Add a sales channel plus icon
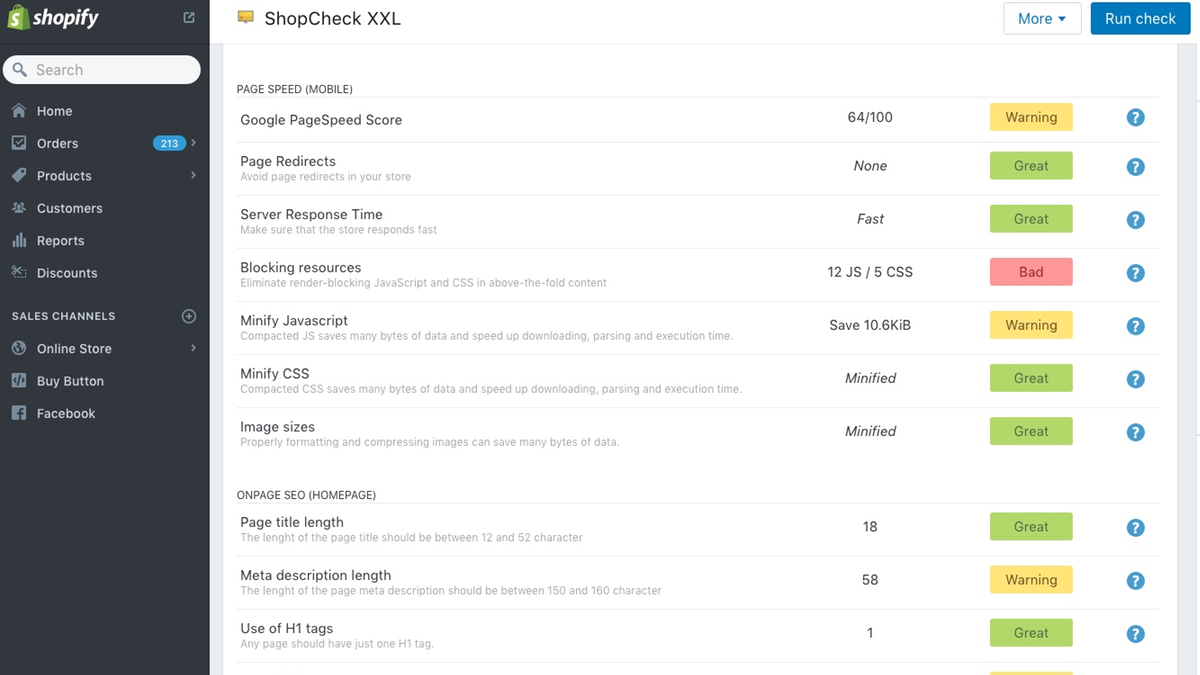Screen dimensions: 1200x675 [189, 316]
